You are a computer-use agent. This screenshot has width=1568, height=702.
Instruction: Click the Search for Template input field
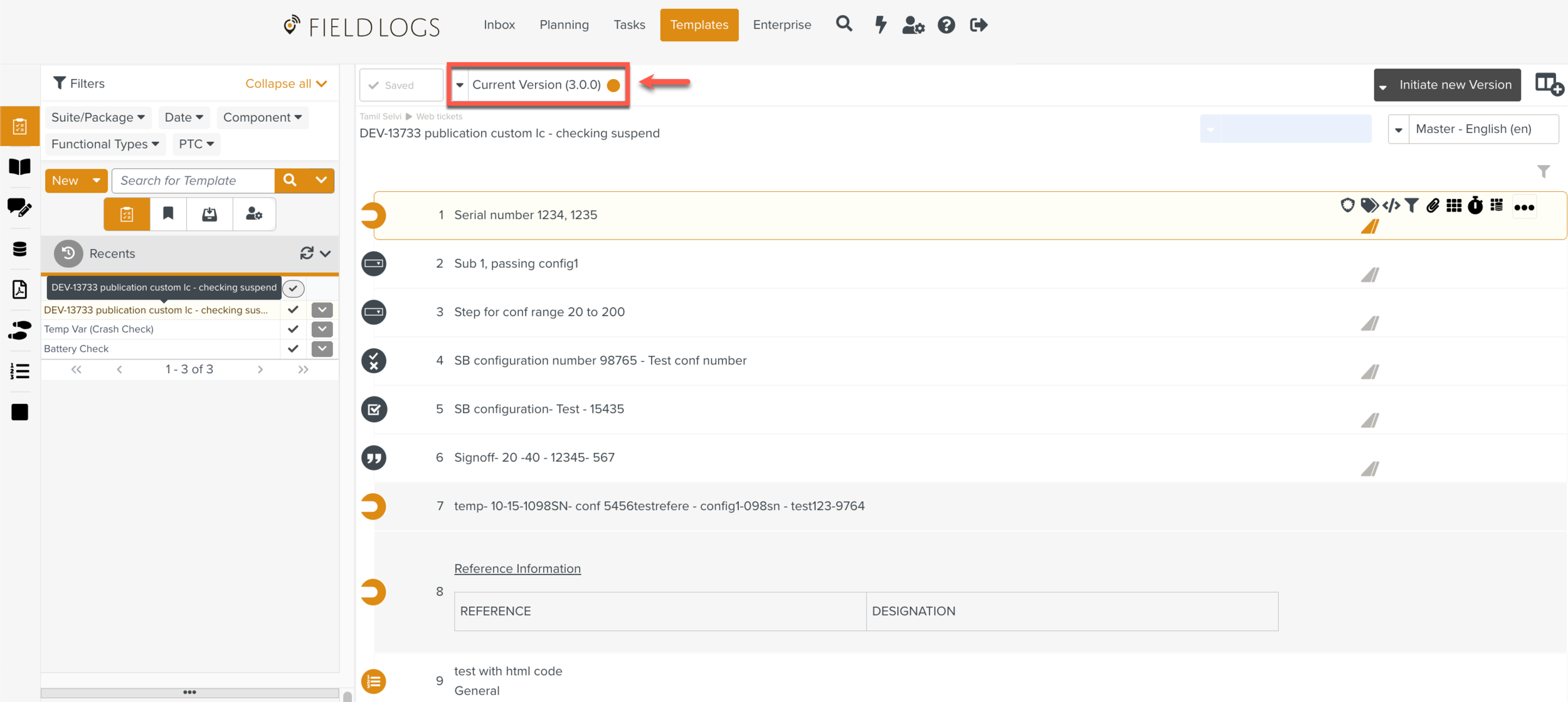193,181
